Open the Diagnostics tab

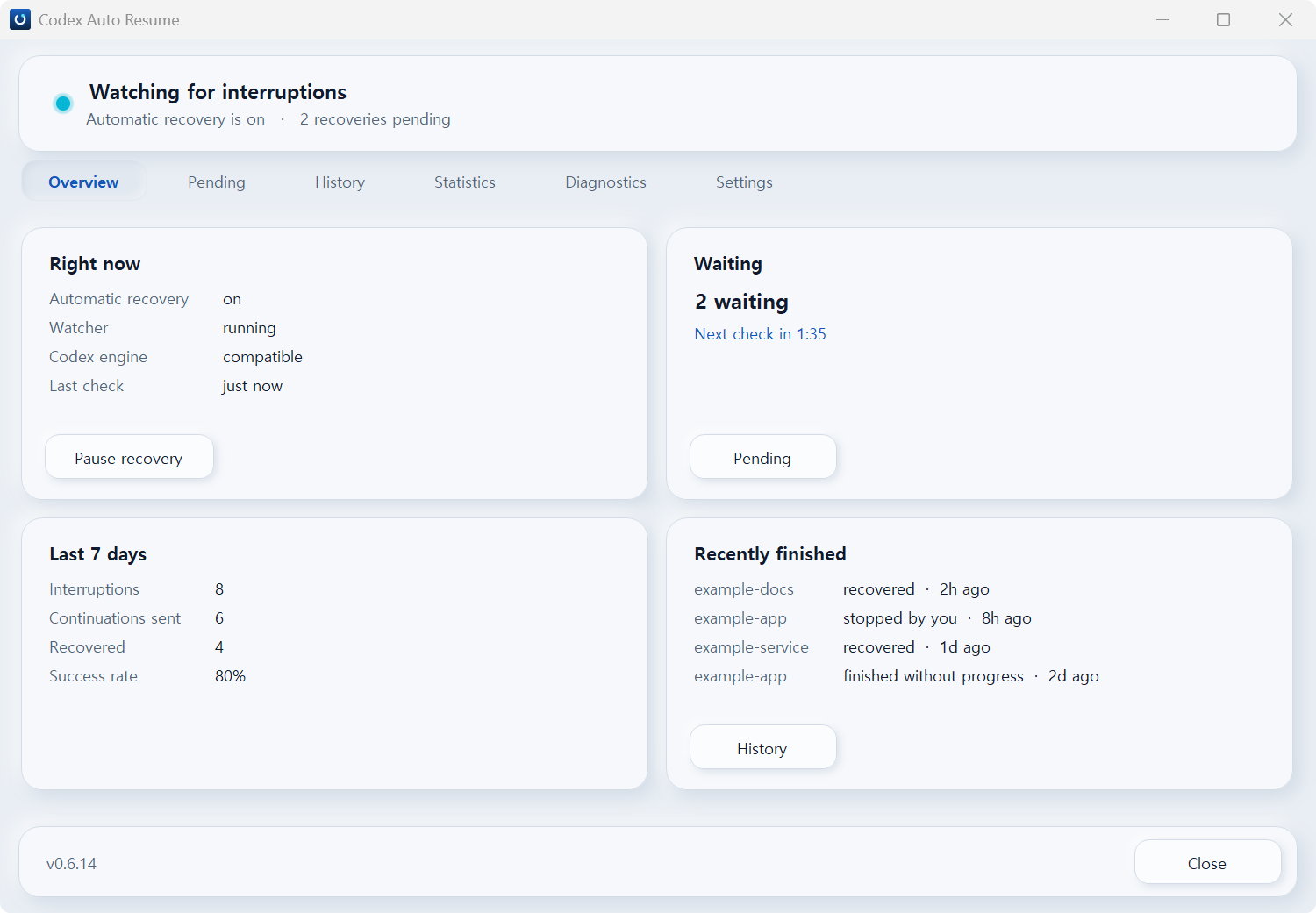(605, 182)
